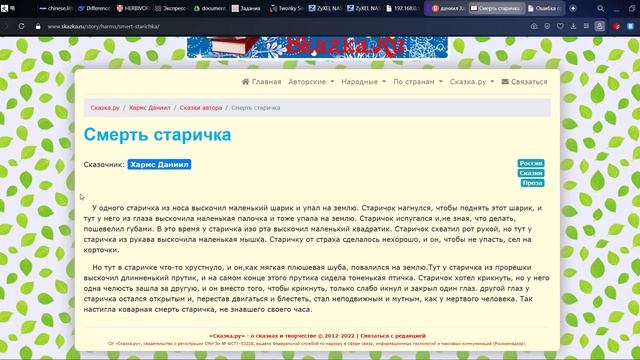Expand the Народные dropdown menu
The width and height of the screenshot is (640, 360).
(364, 82)
